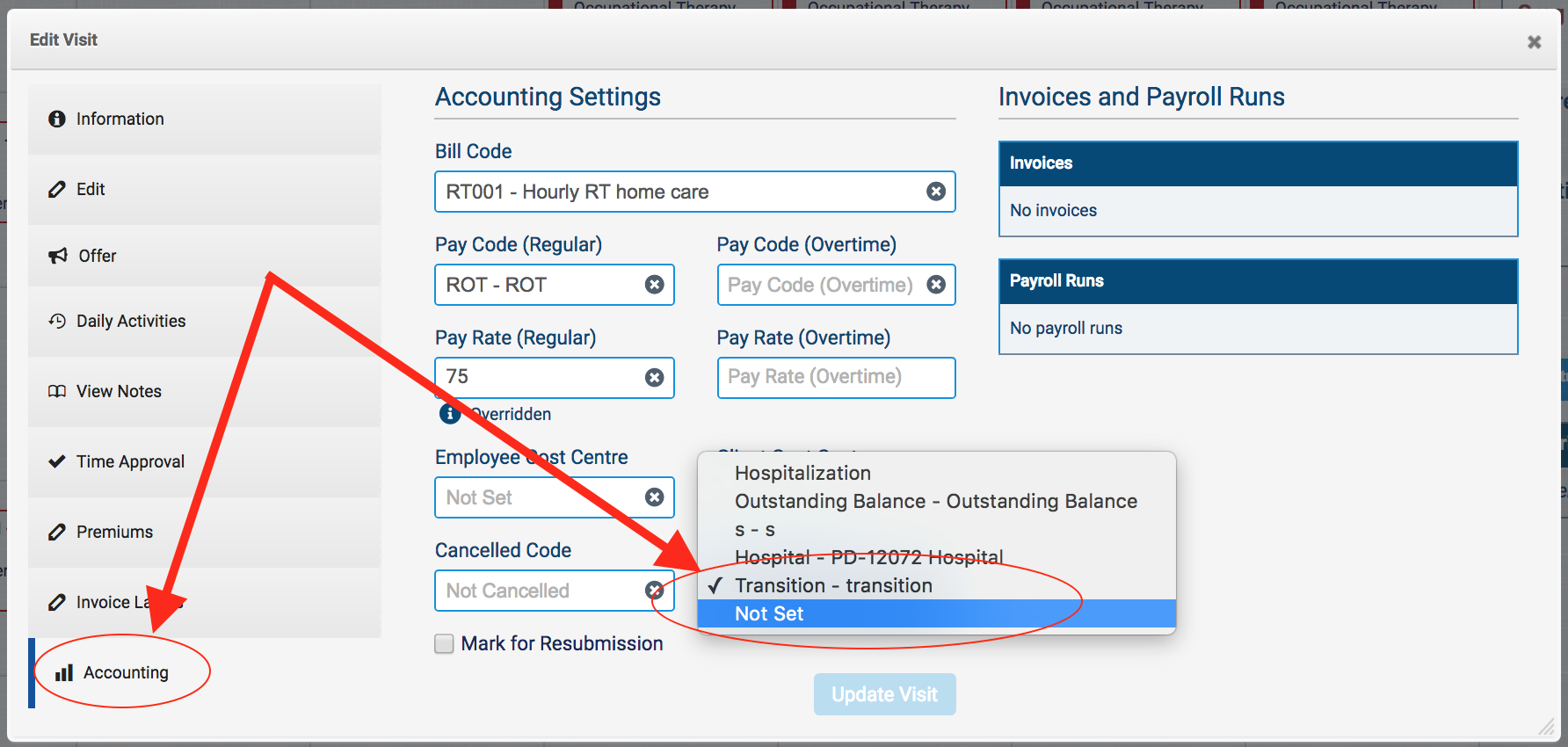Click the Overridden info icon
The width and height of the screenshot is (1568, 747).
tap(450, 414)
